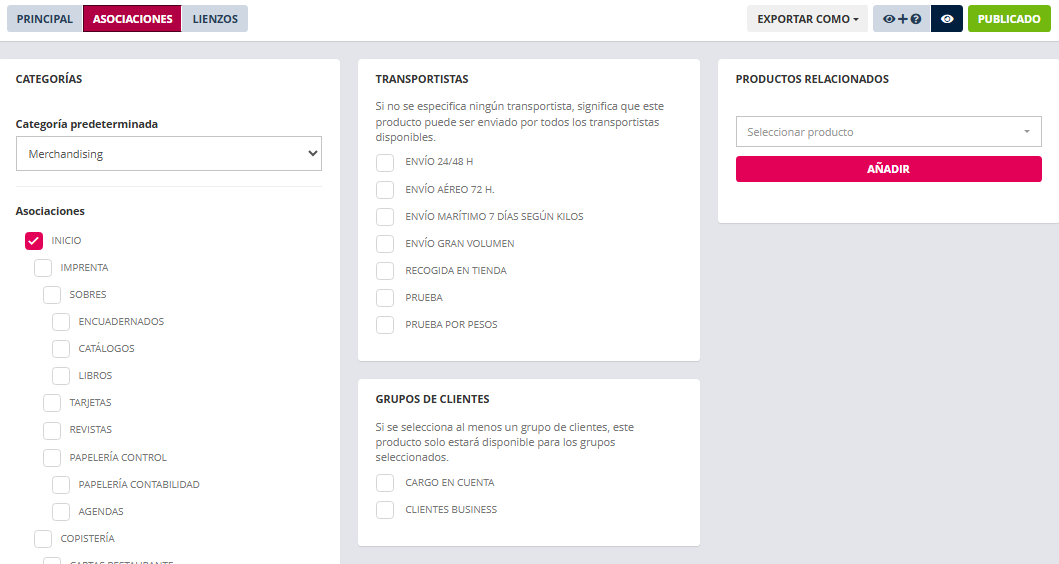Select the ASOCIACIONES tab

[x=132, y=19]
